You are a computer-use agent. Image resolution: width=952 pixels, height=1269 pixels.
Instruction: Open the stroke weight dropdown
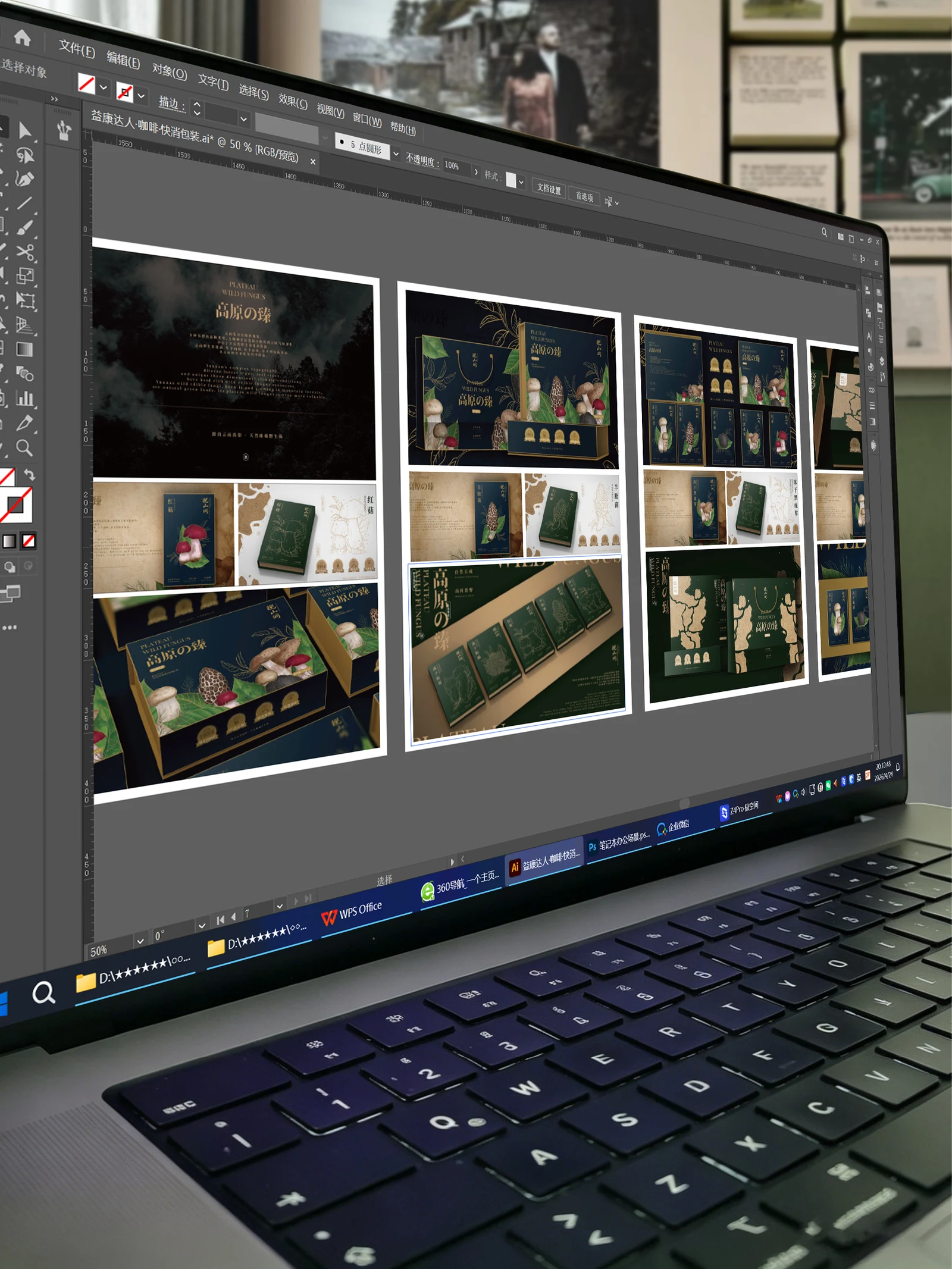pyautogui.click(x=243, y=119)
